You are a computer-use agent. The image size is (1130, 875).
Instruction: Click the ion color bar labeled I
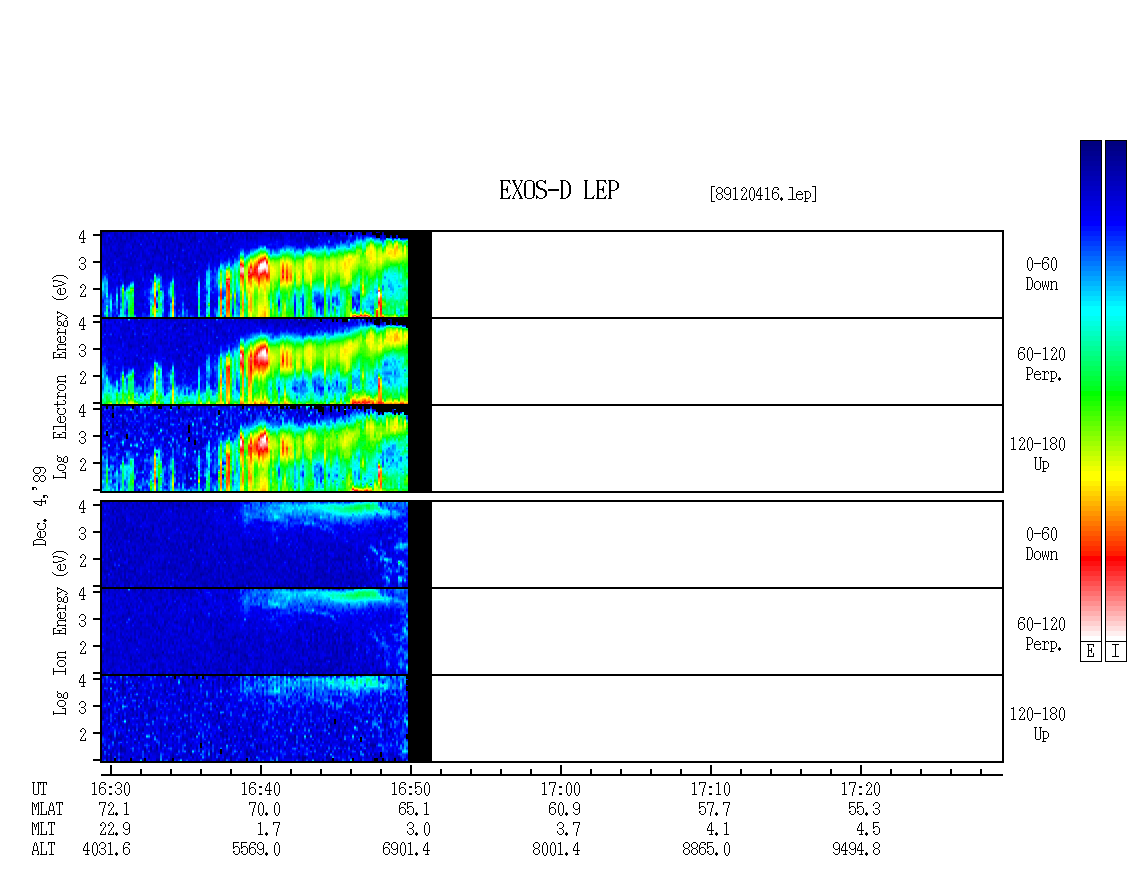(1116, 390)
